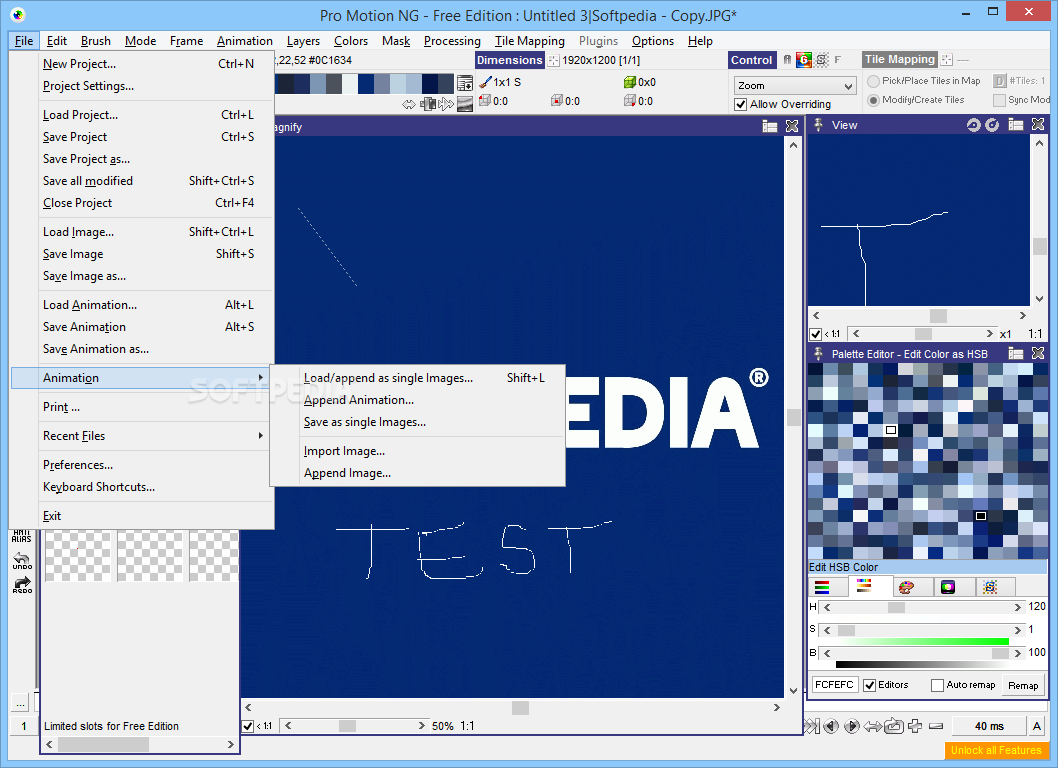The height and width of the screenshot is (768, 1058).
Task: Open the palette list icon beside color strip
Action: (465, 83)
